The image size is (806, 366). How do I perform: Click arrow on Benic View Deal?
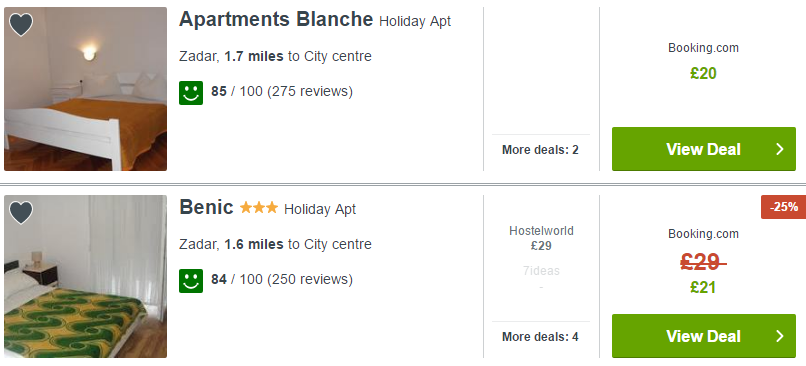click(x=780, y=336)
